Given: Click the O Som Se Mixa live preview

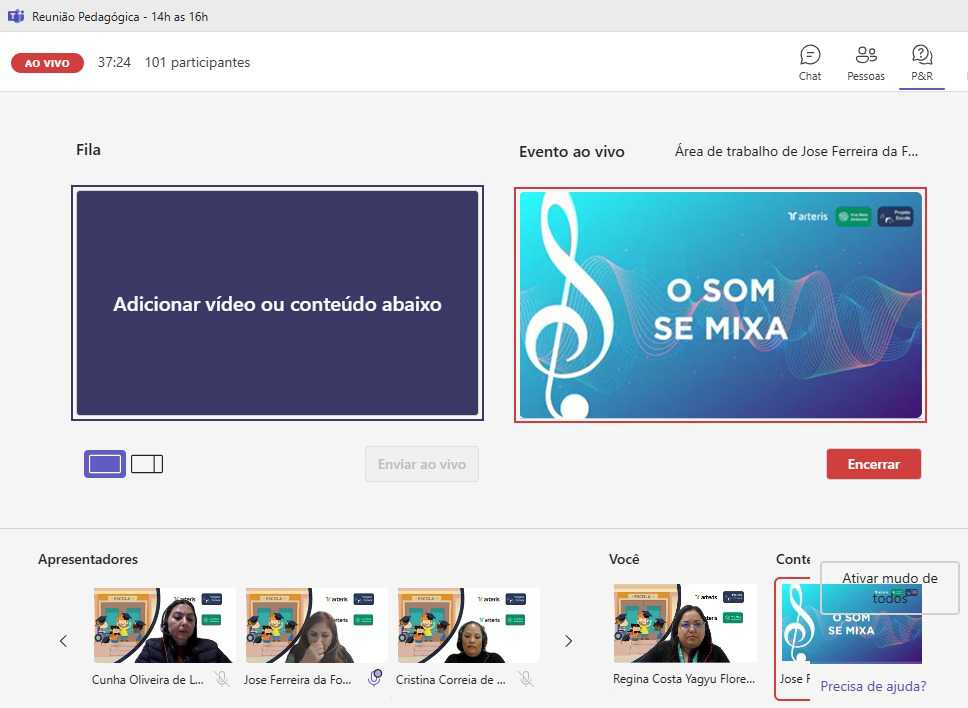Looking at the screenshot, I should point(720,304).
